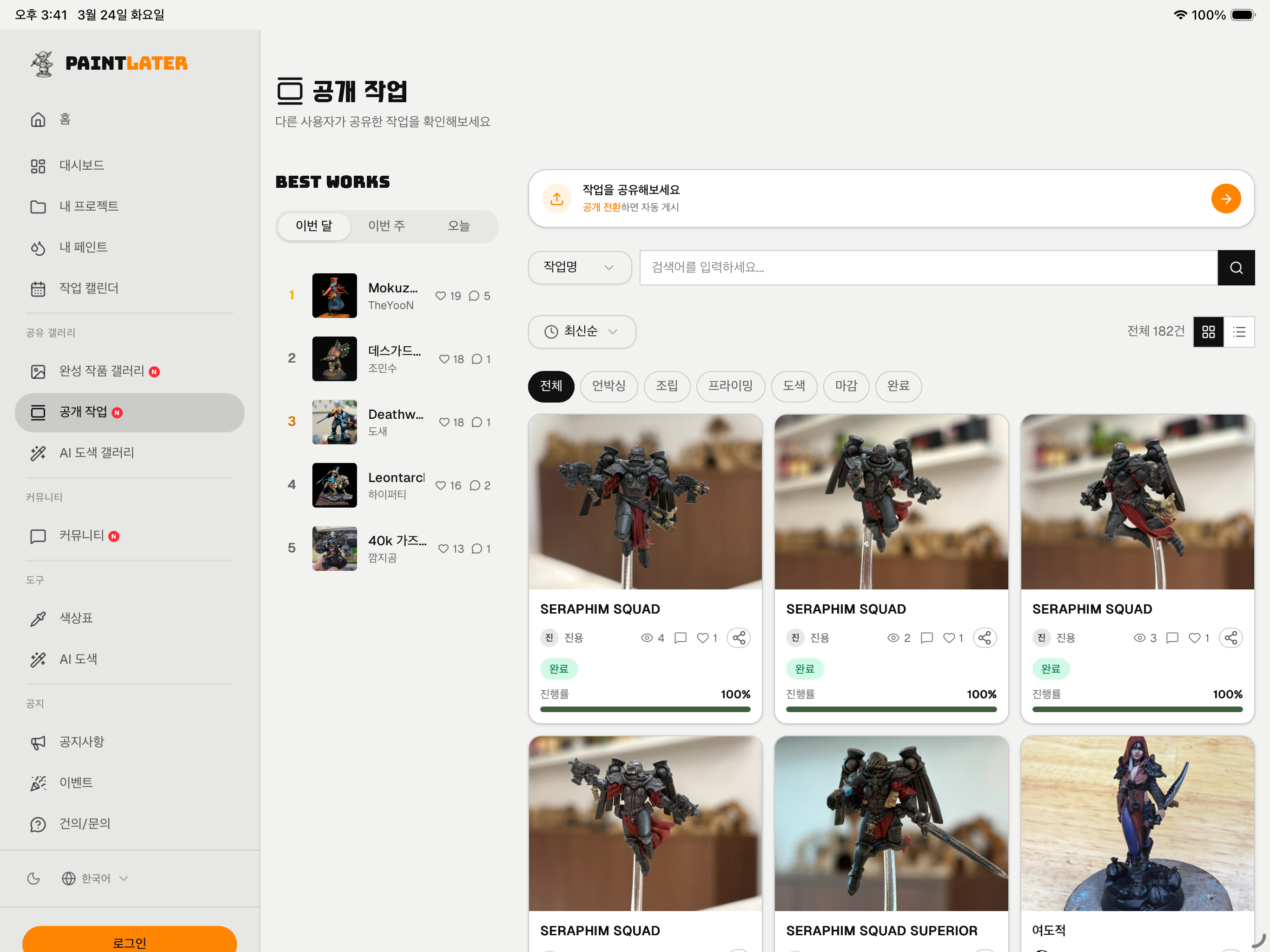
Task: Share the second SERAPHIM SQUAD card
Action: [x=985, y=638]
